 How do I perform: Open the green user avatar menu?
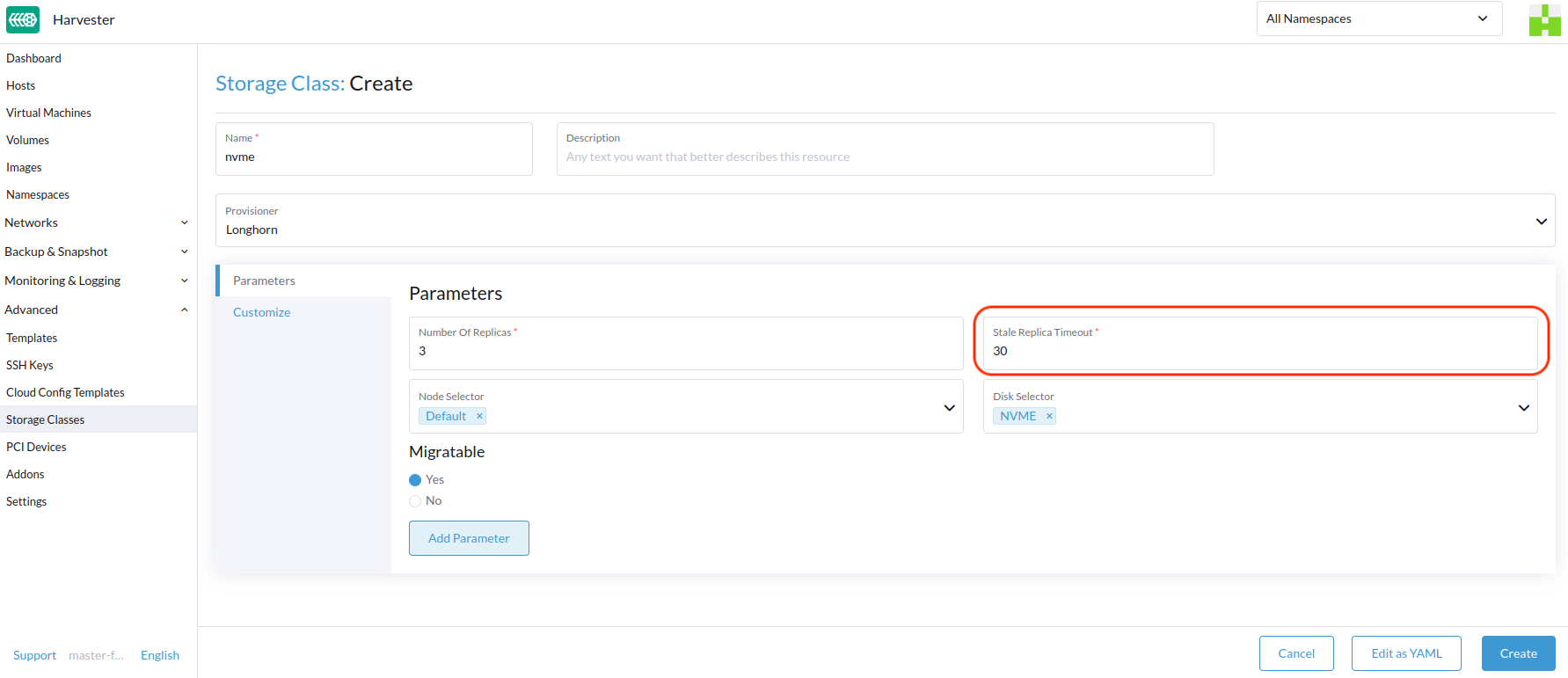click(x=1544, y=19)
